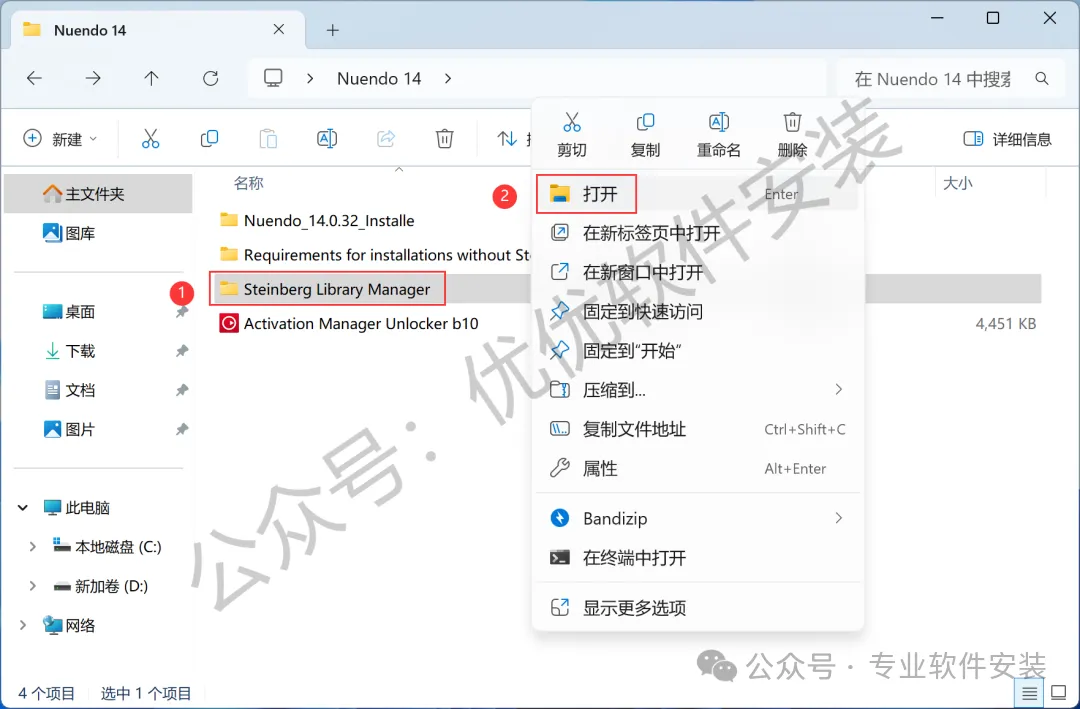Click 重命名 in the context menu

coord(718,135)
